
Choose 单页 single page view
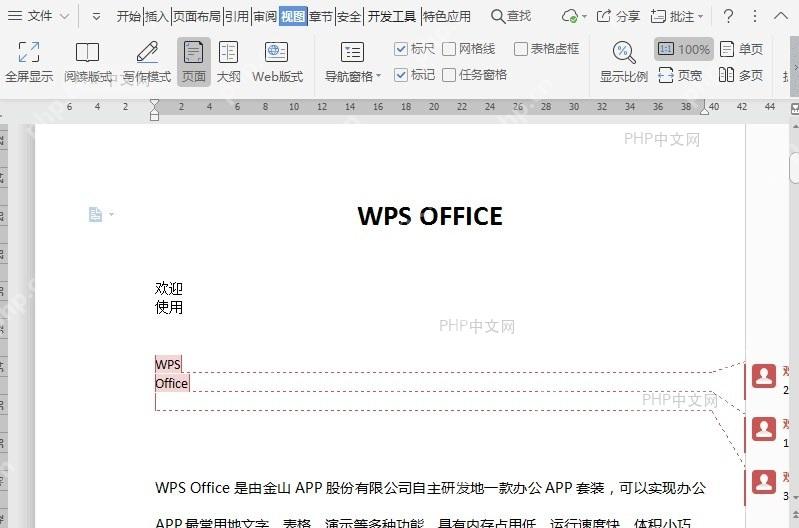(741, 49)
